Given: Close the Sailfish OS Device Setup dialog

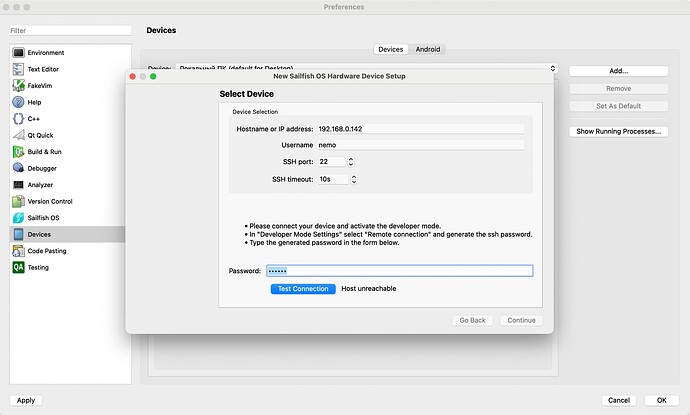Looking at the screenshot, I should click(x=132, y=77).
